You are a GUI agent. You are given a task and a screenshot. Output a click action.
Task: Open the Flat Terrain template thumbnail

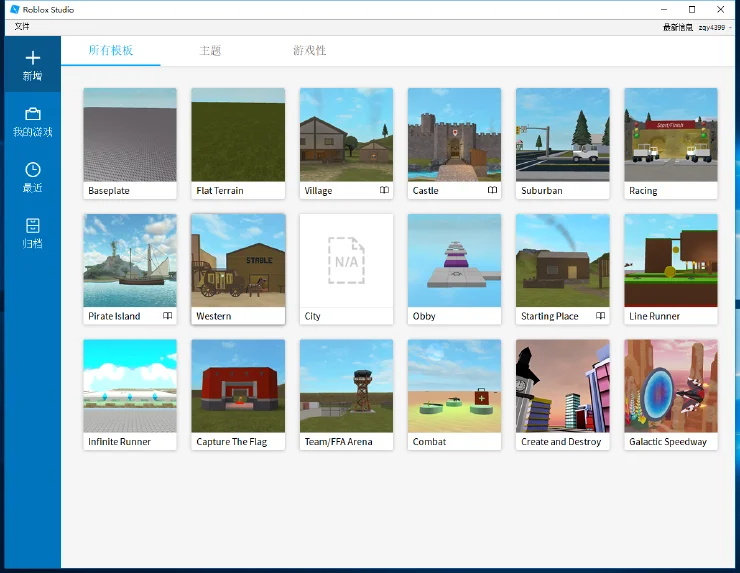click(238, 135)
